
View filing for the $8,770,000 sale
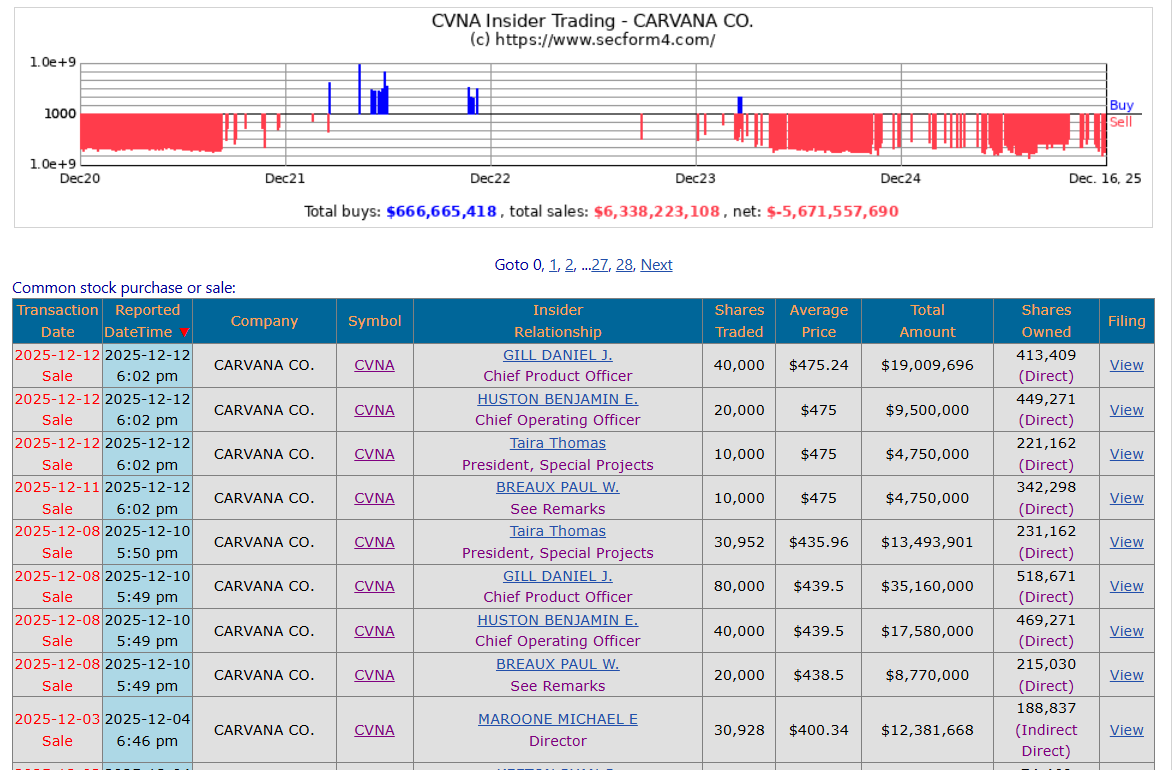(x=1126, y=675)
